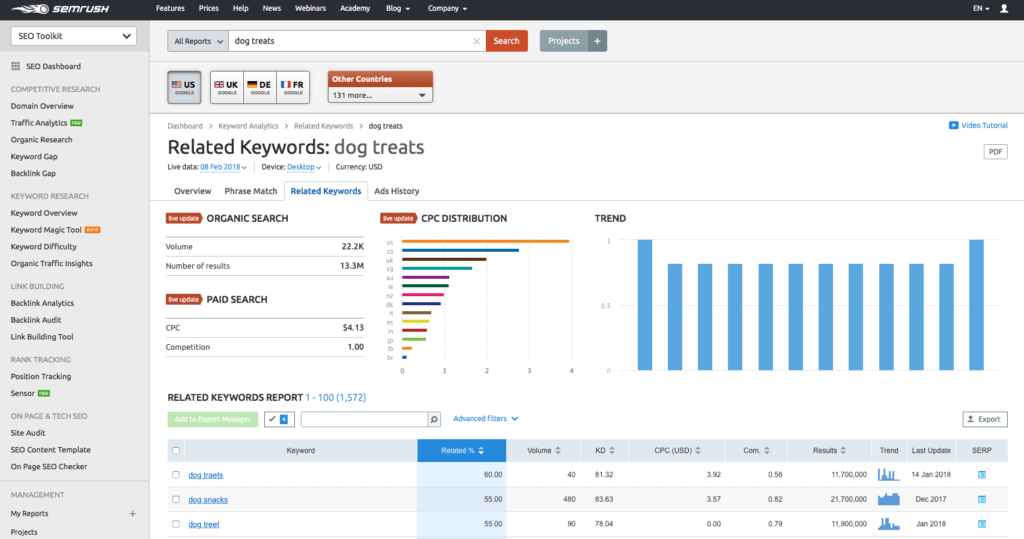Open Backlink Audit in the sidebar
Viewport: 1024px width, 539px height.
point(36,320)
